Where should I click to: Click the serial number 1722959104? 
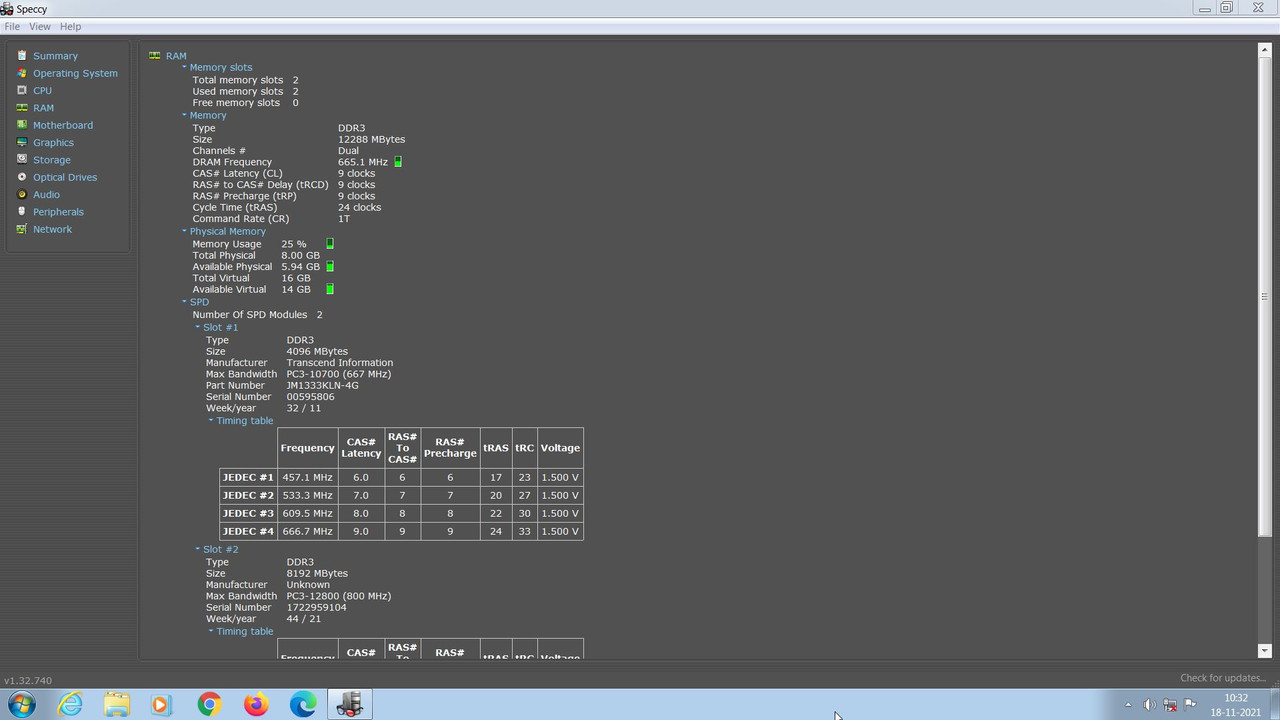316,608
